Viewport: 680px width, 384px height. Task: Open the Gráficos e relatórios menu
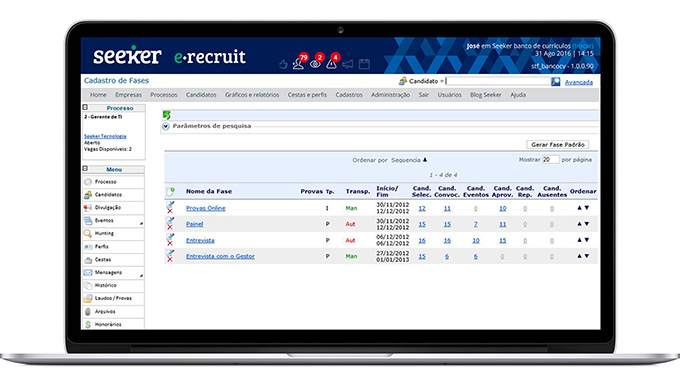pos(252,95)
